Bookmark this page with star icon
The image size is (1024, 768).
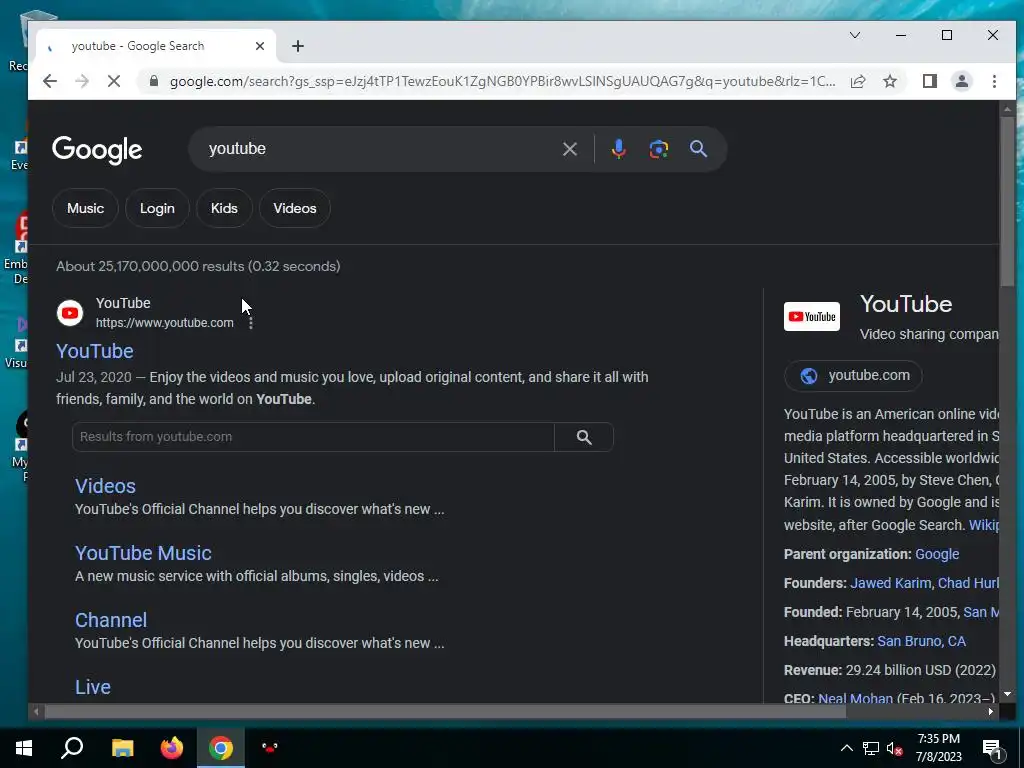coord(890,81)
